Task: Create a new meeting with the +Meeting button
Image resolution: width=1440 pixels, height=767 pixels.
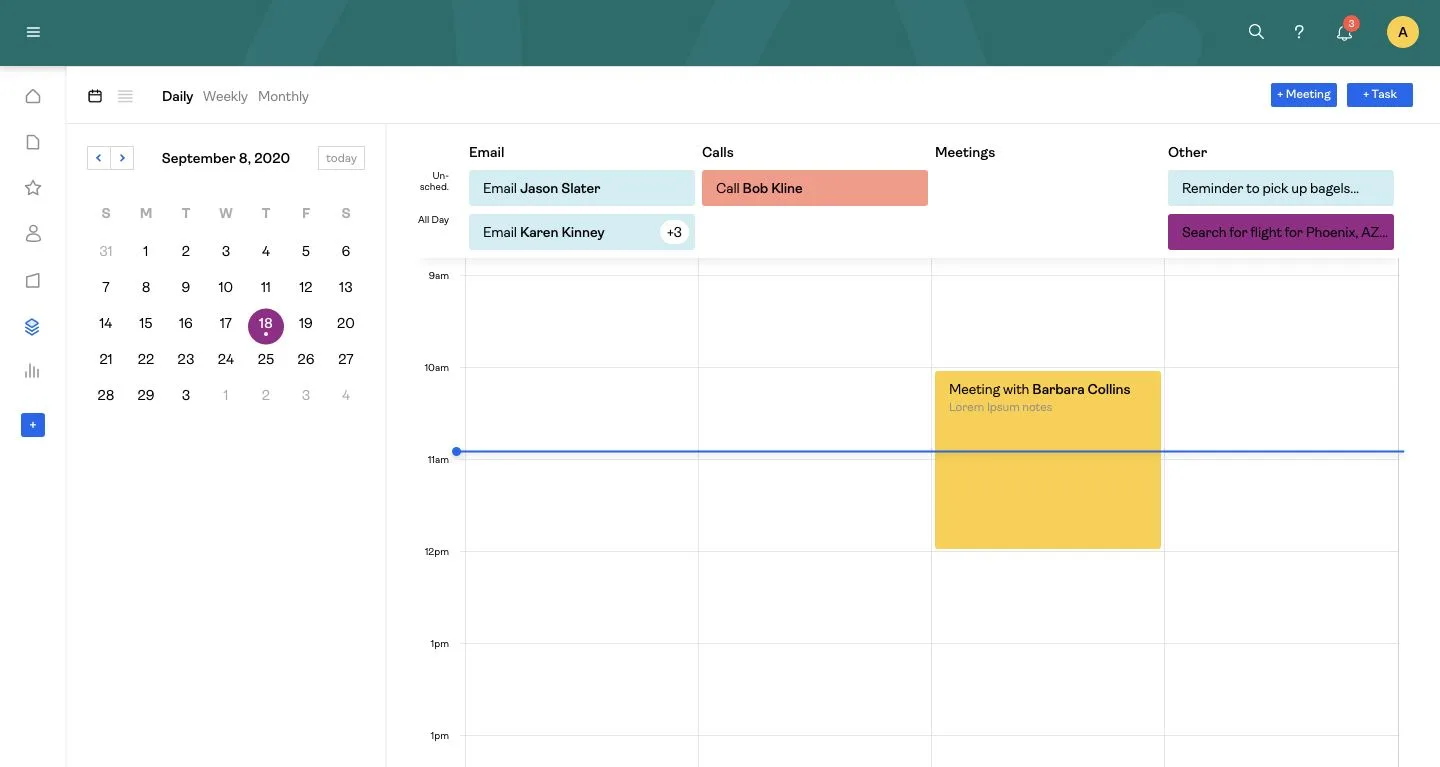Action: click(1303, 94)
